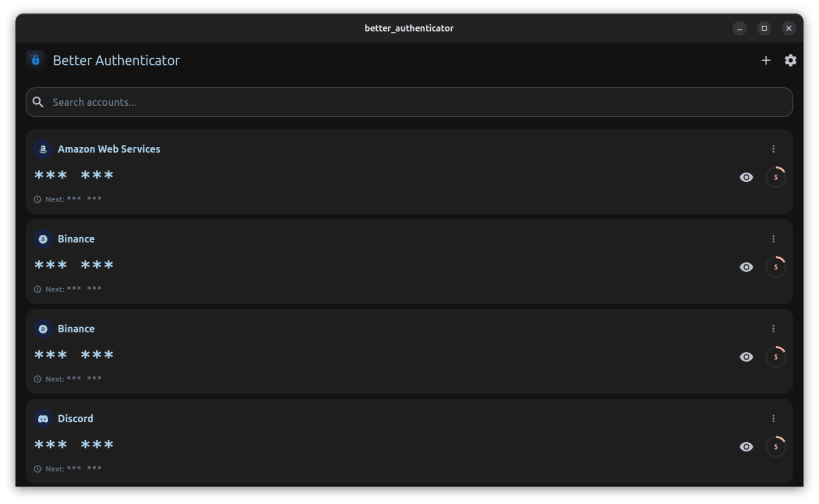Click the Discord countdown timer ring
819x504 pixels.
click(776, 447)
